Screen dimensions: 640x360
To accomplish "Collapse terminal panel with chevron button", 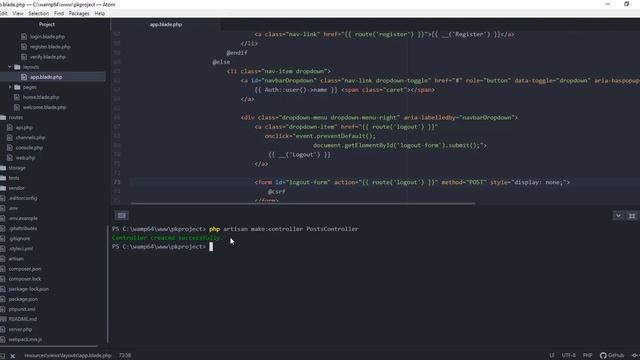I will pos(618,216).
